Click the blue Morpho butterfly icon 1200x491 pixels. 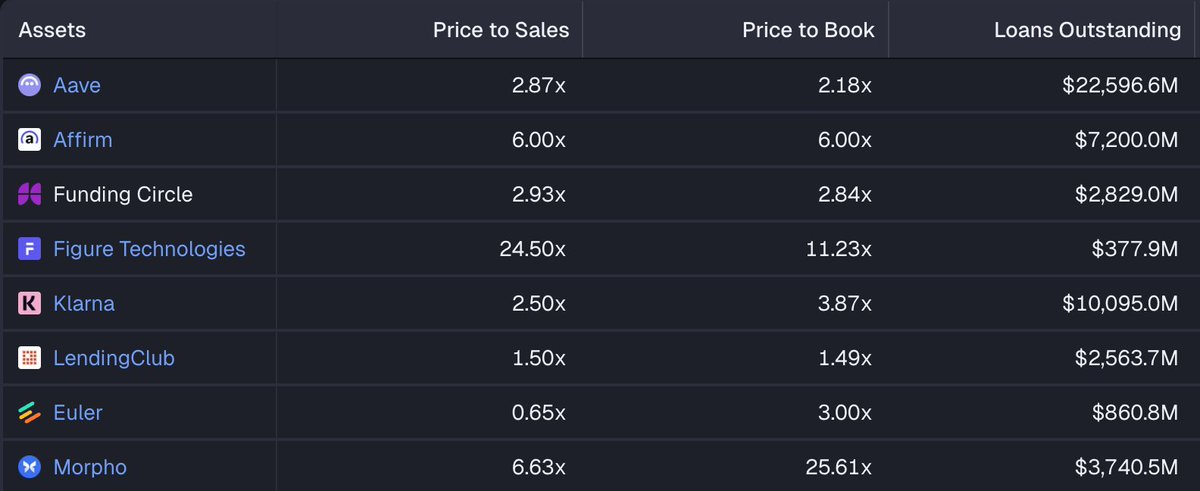[x=29, y=467]
